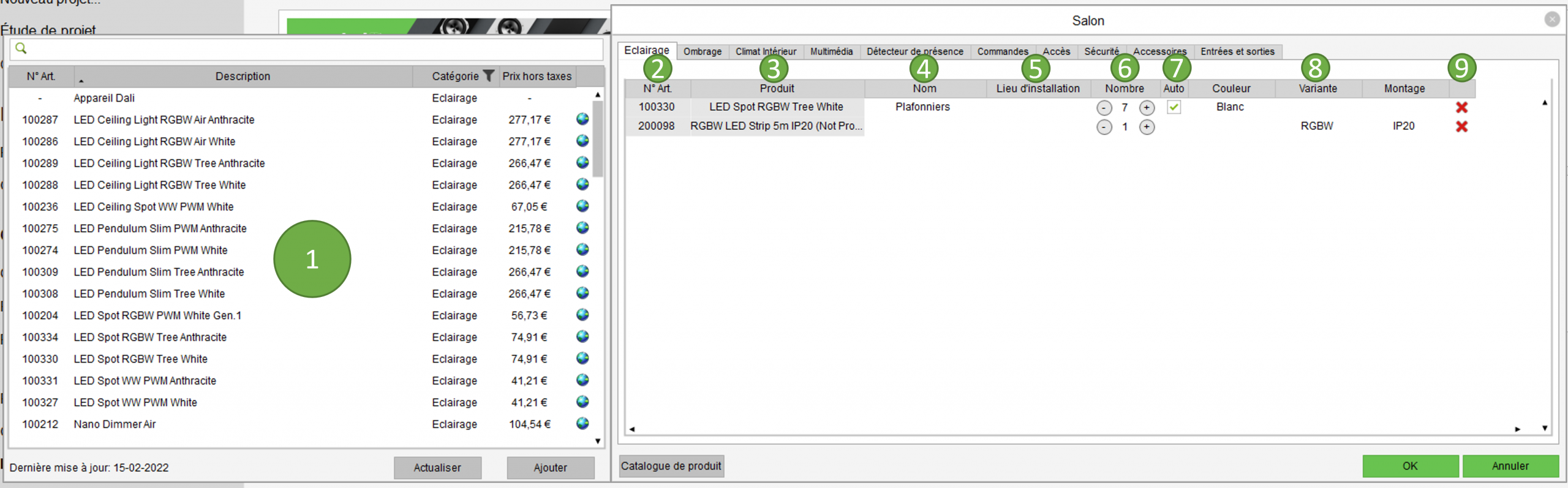Click the globe icon for LED Spot RGBW Tree White
Image resolution: width=1568 pixels, height=488 pixels.
click(x=582, y=359)
